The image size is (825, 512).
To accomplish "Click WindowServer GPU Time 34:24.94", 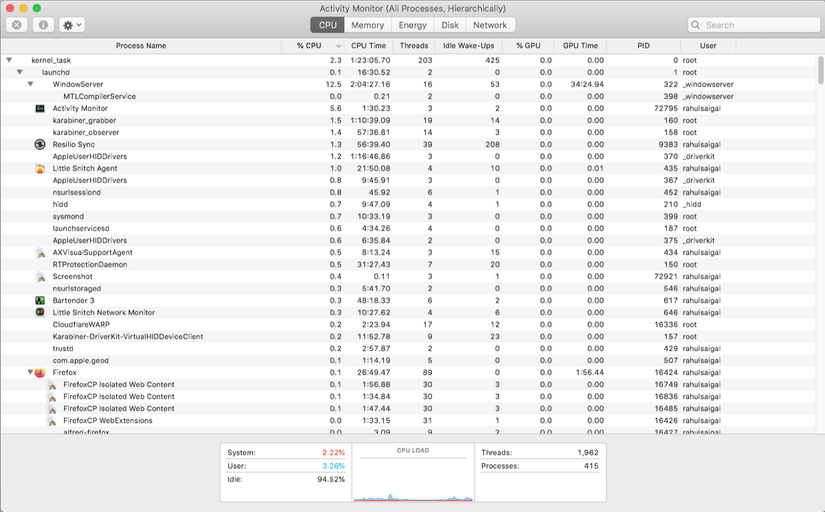I will (587, 84).
